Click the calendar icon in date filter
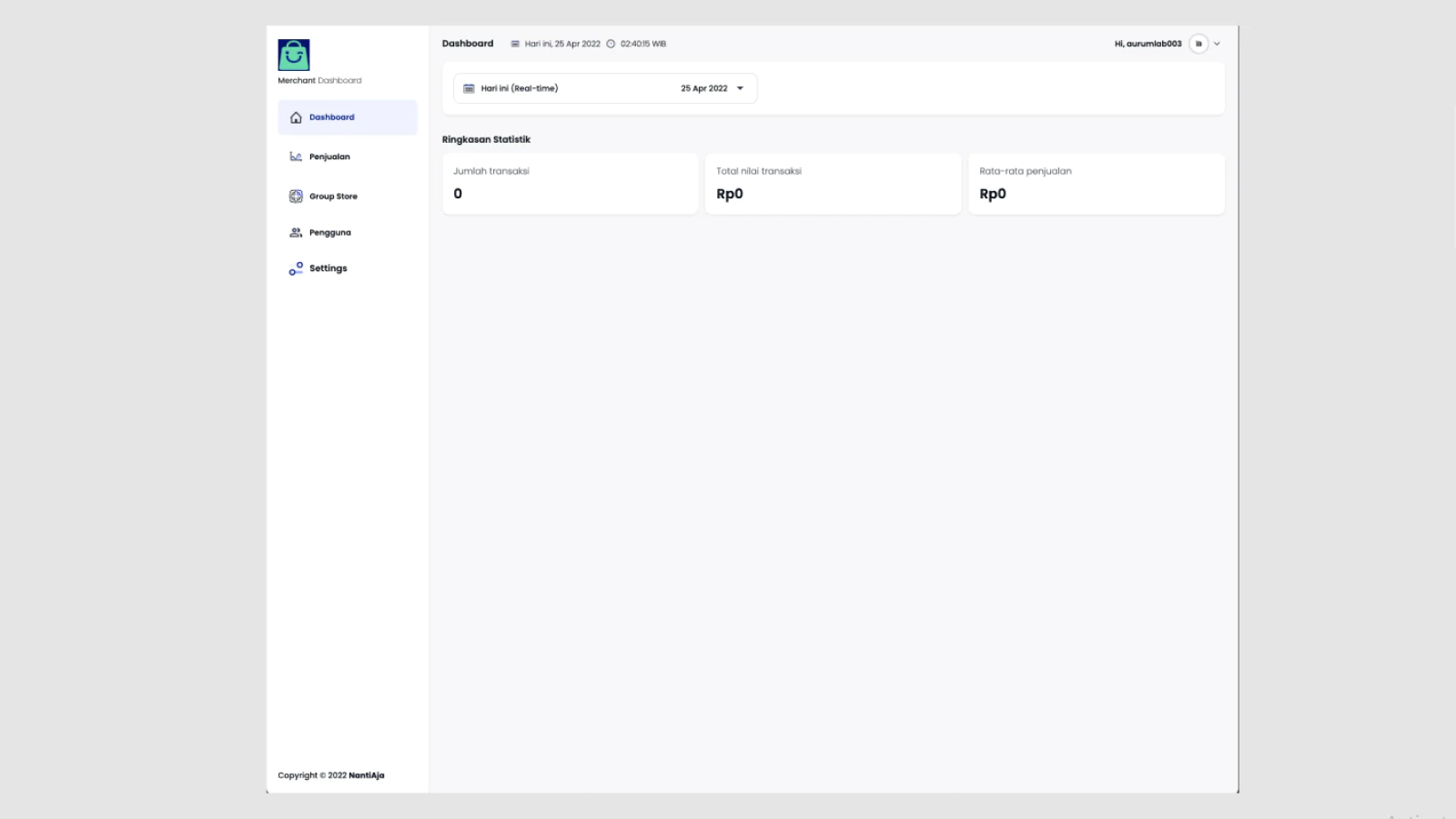The height and width of the screenshot is (819, 1456). pyautogui.click(x=469, y=88)
